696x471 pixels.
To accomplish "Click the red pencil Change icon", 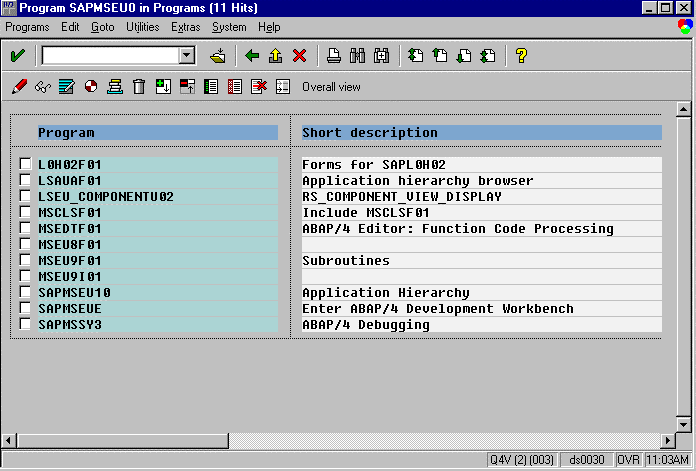I will pos(18,87).
